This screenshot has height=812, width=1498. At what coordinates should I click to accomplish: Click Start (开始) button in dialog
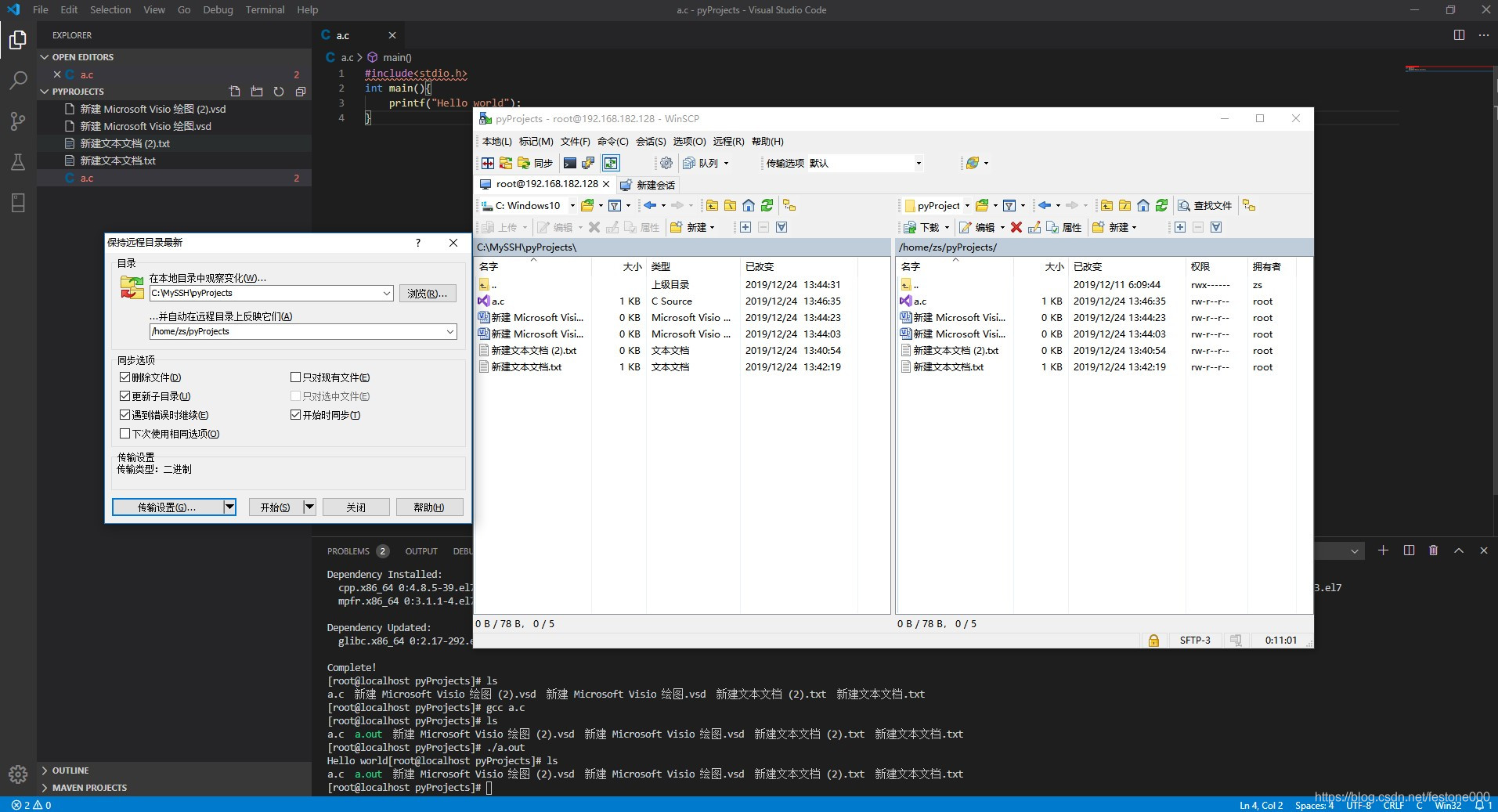coord(275,507)
